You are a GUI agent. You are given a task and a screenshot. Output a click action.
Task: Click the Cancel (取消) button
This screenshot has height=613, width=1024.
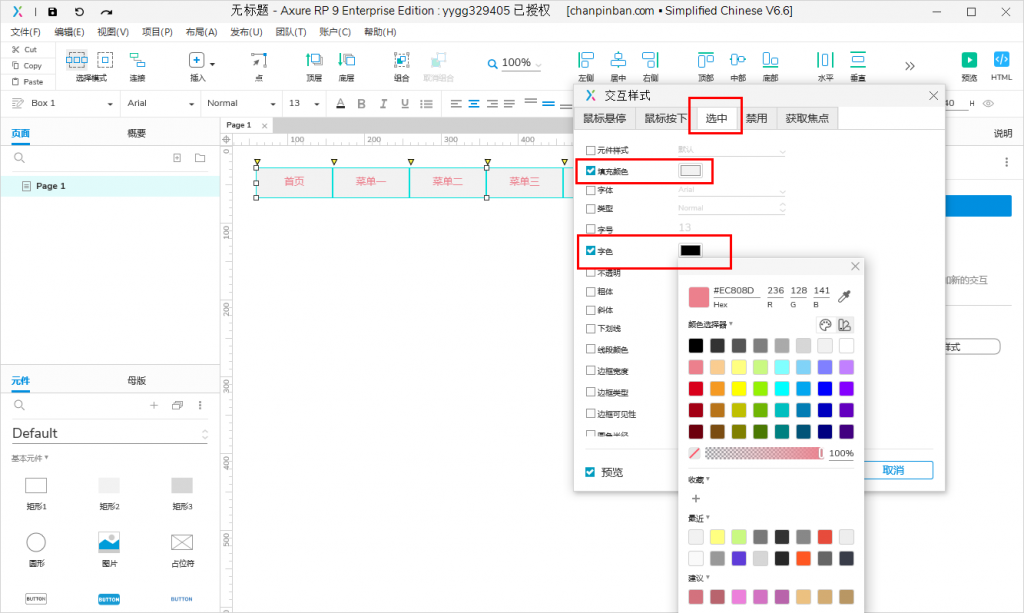[893, 470]
